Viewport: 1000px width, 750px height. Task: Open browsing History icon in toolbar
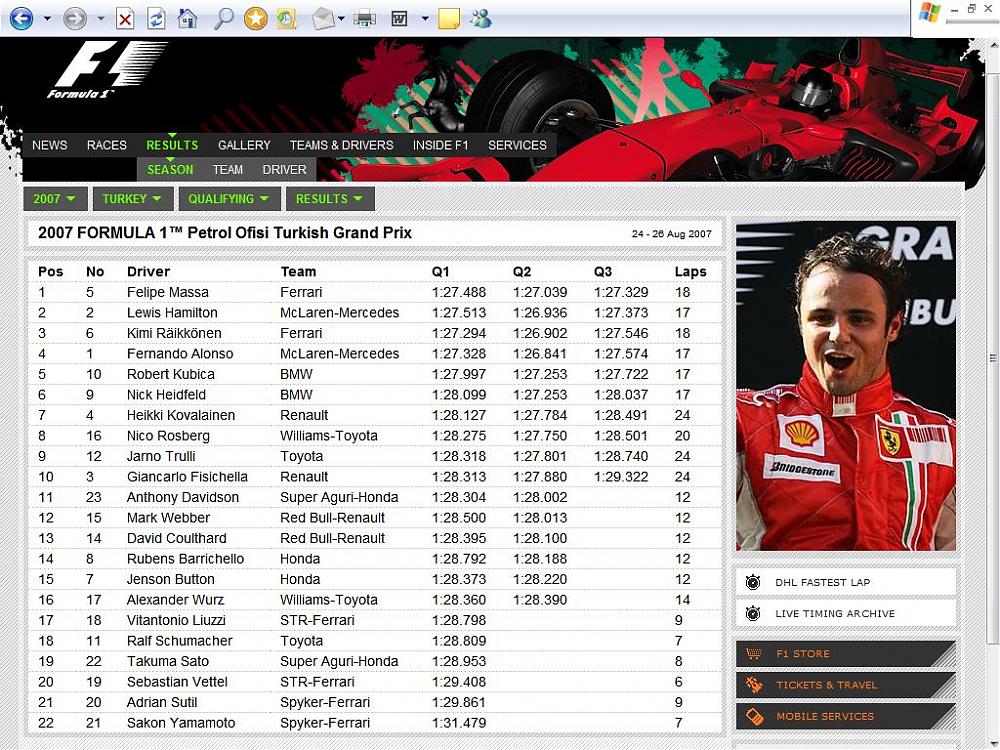pyautogui.click(x=286, y=18)
